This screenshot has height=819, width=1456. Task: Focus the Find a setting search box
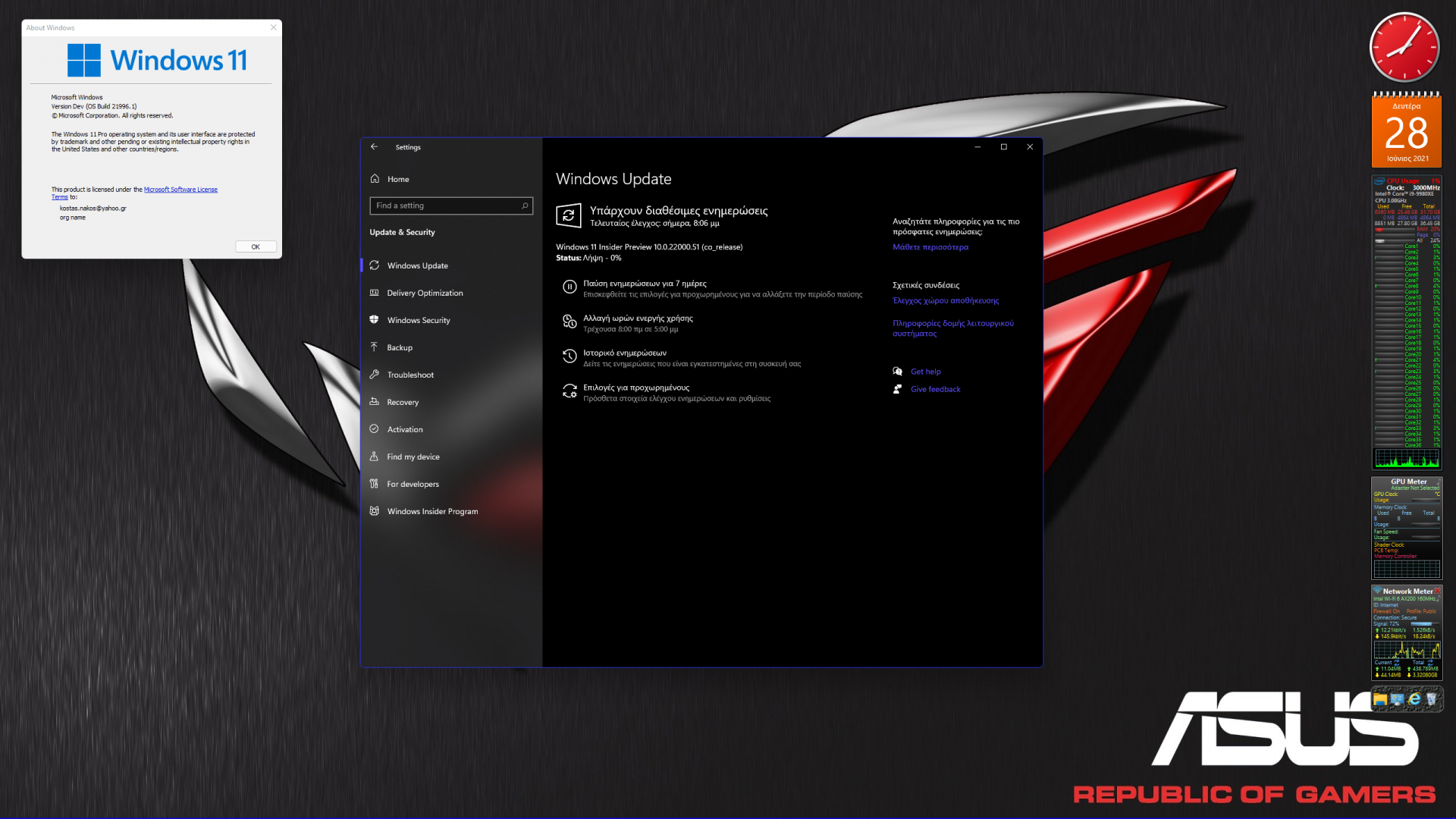point(451,206)
